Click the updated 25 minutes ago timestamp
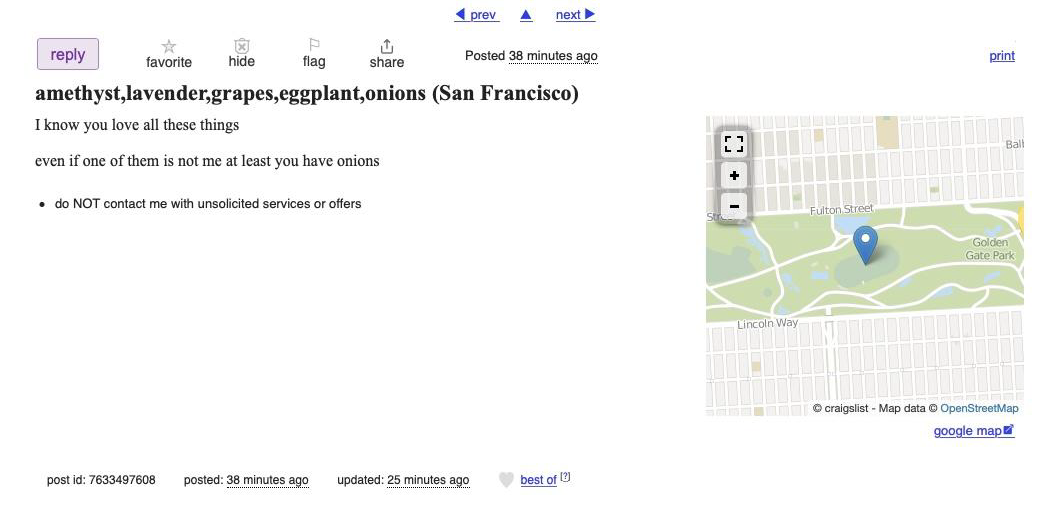1055x524 pixels. point(428,480)
